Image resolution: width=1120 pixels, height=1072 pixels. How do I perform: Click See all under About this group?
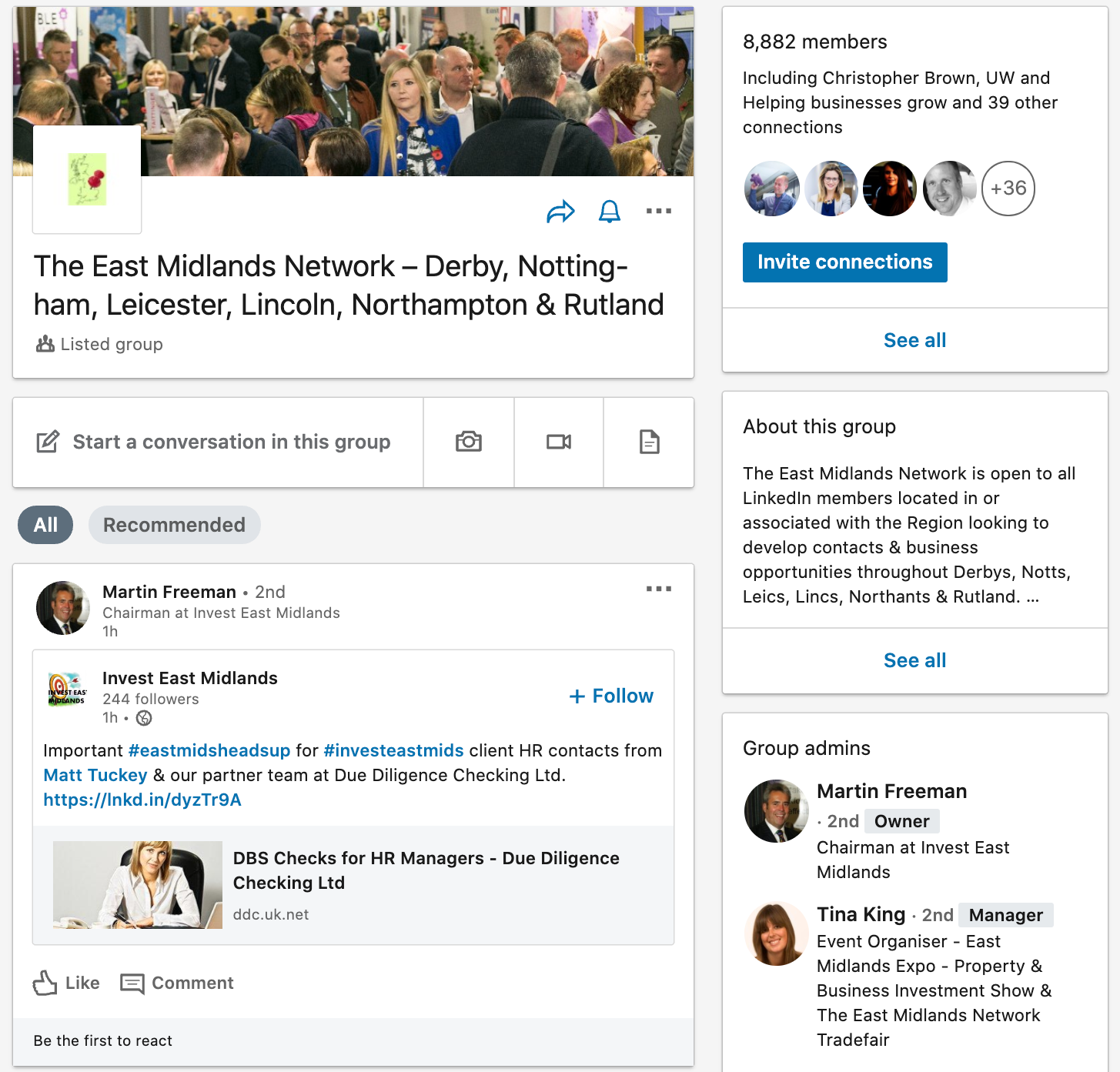pyautogui.click(x=915, y=660)
